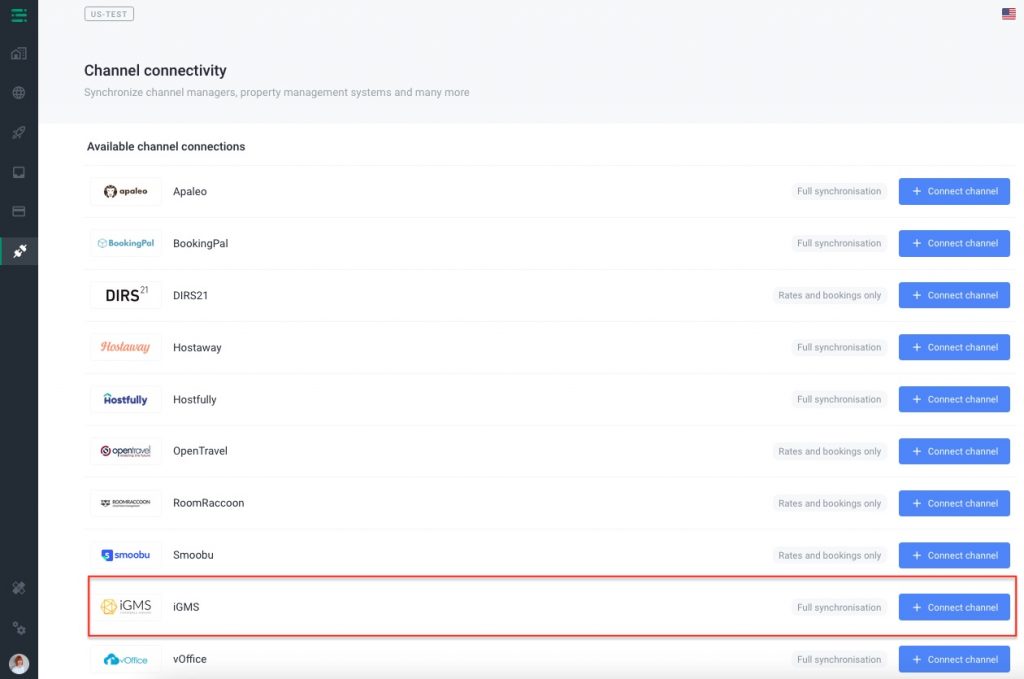The width and height of the screenshot is (1024, 679).
Task: Click Hostaway's Full synchronisation badge
Action: [839, 347]
